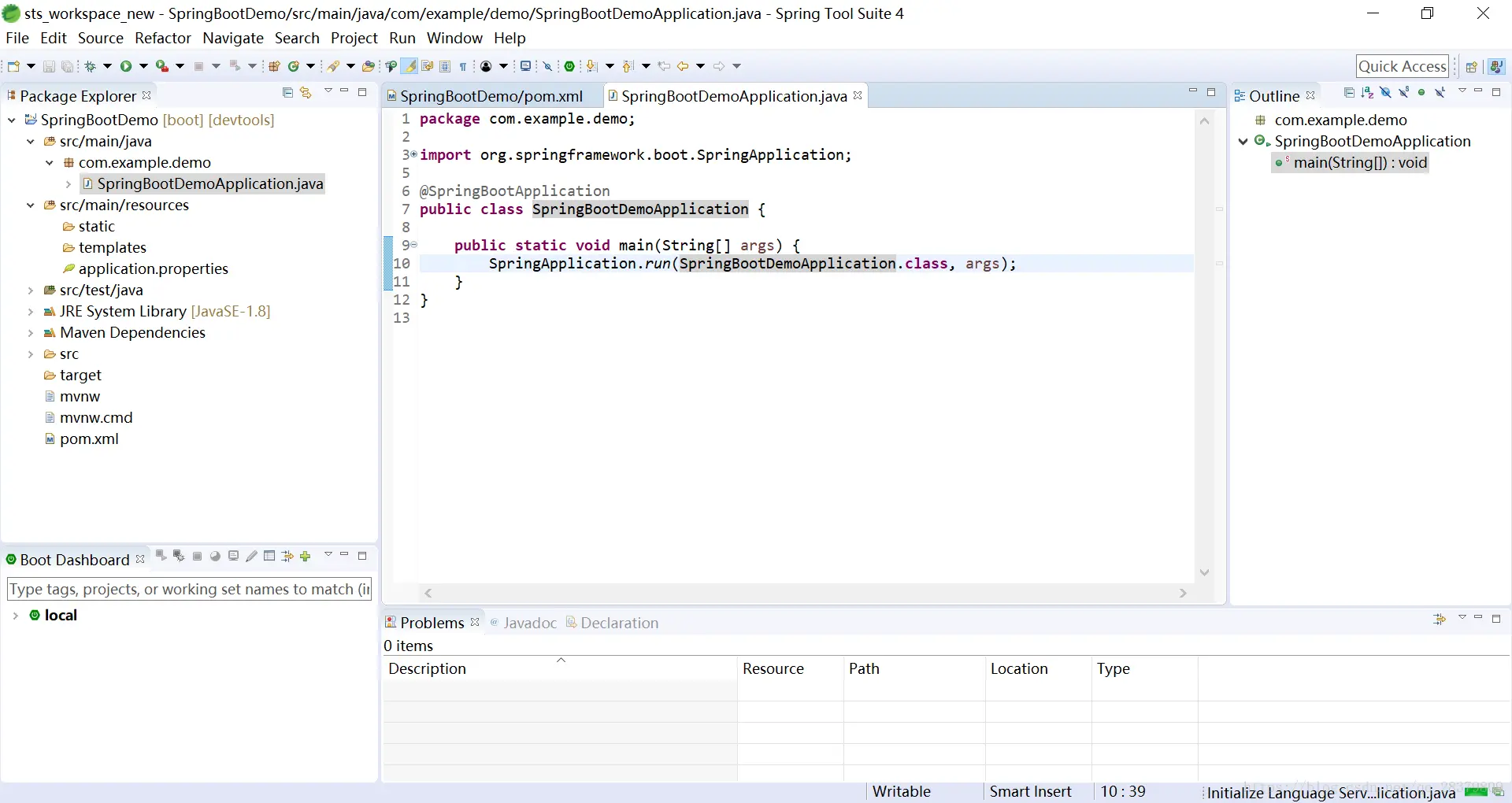Screen dimensions: 1512x803
Task: Expand the Maven Dependencies node
Action: click(x=31, y=333)
